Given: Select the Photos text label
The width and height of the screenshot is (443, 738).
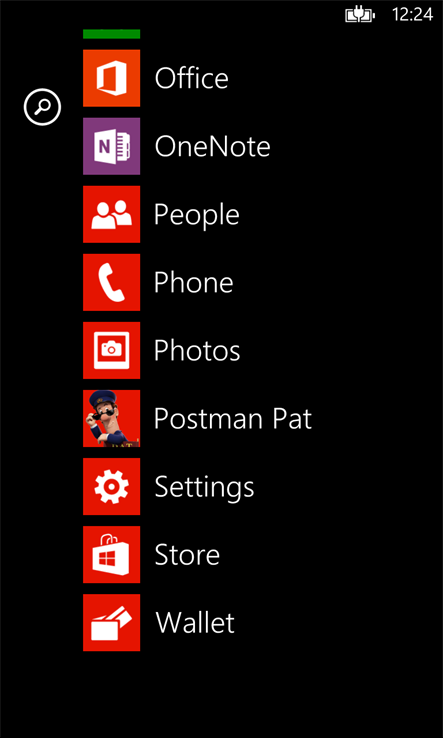Looking at the screenshot, I should (x=197, y=351).
